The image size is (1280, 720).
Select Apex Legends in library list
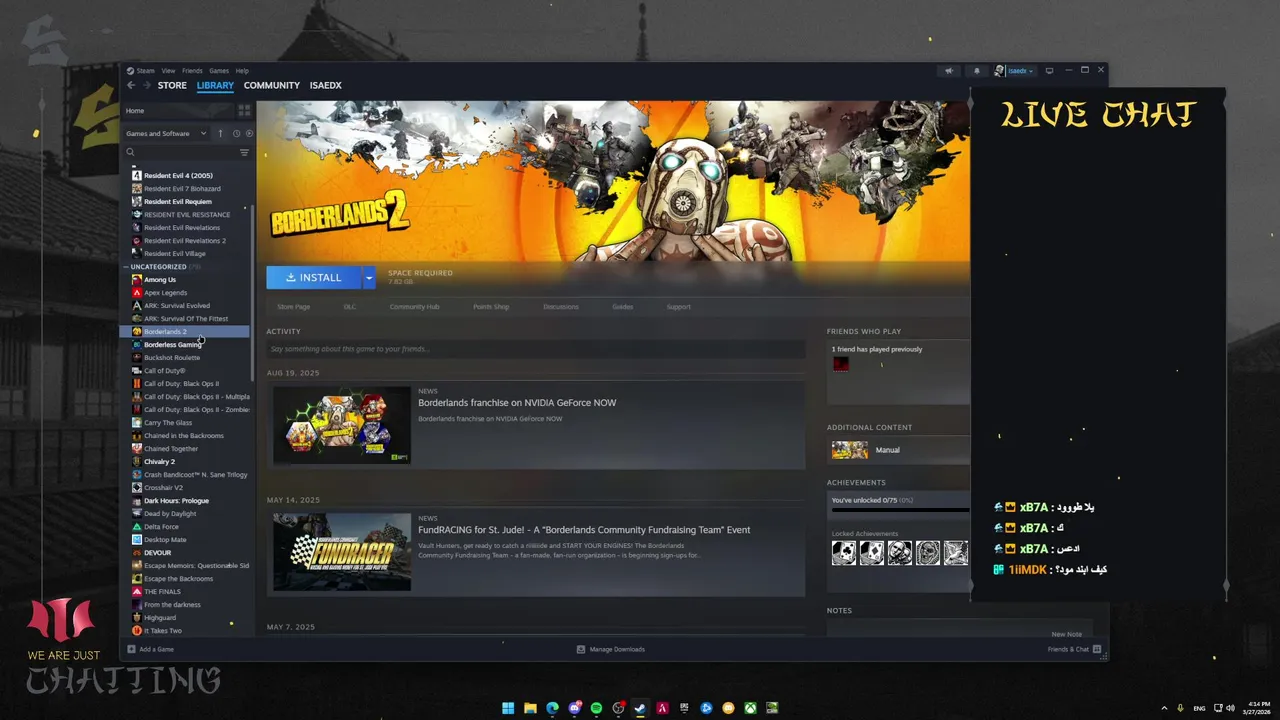(x=165, y=293)
